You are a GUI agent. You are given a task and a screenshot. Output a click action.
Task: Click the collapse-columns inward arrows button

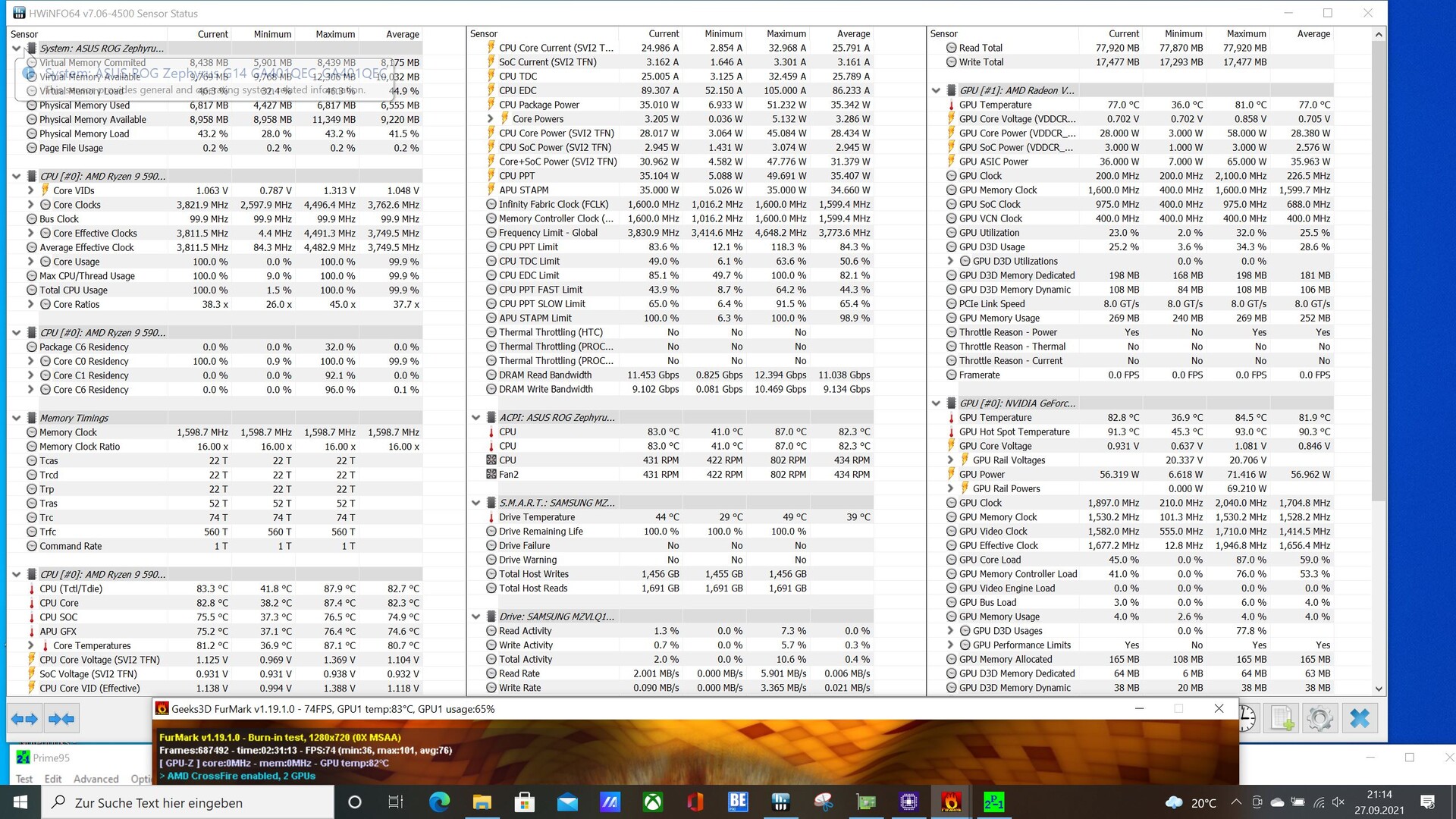[61, 718]
